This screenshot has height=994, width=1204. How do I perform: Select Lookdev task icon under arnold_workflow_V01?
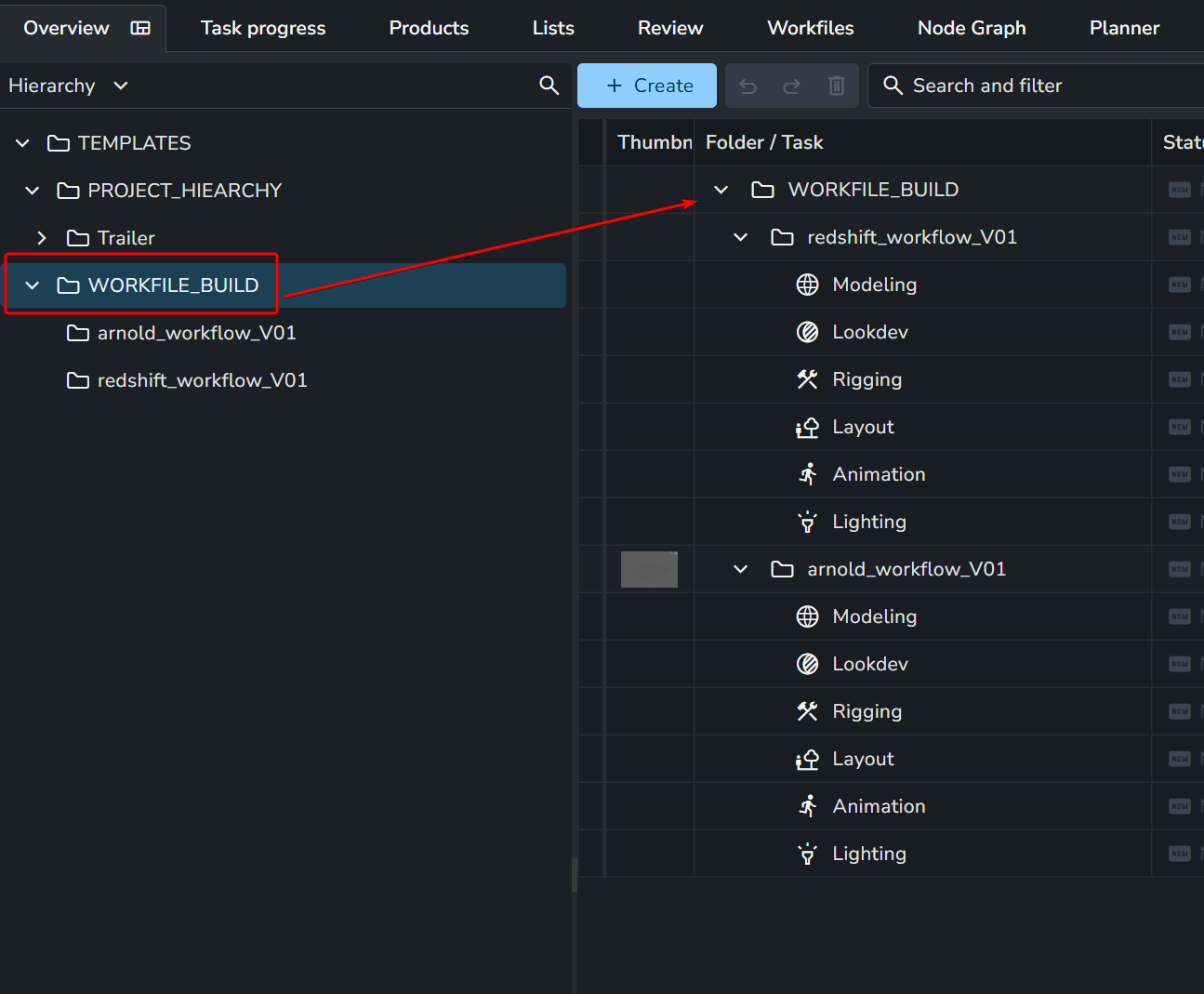(x=807, y=664)
